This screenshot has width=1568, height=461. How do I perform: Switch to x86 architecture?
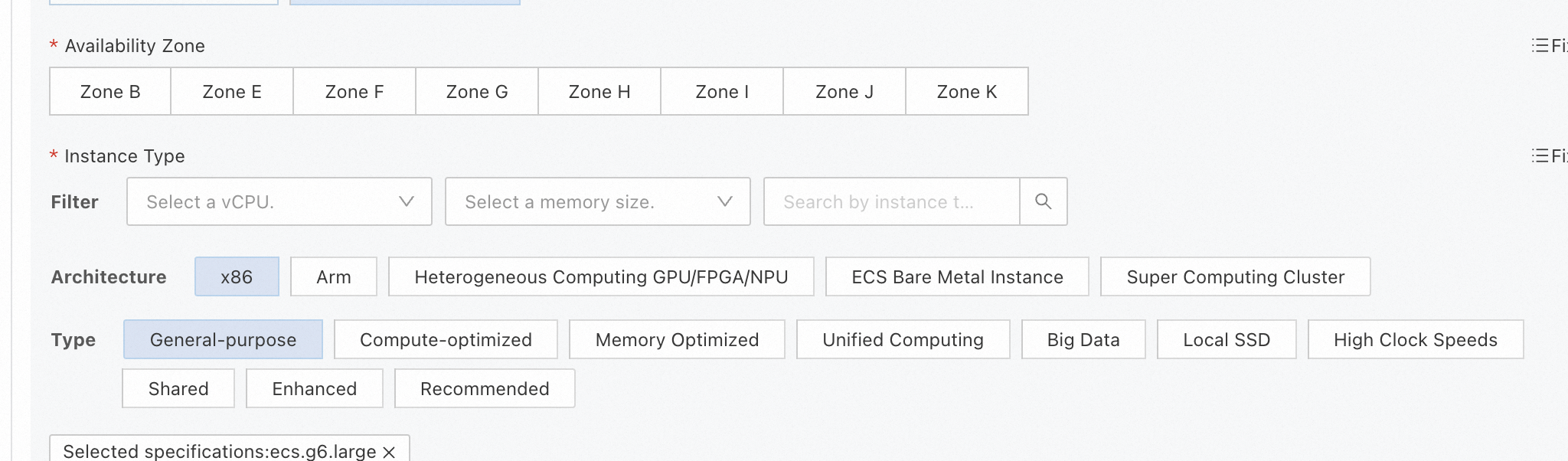237,276
